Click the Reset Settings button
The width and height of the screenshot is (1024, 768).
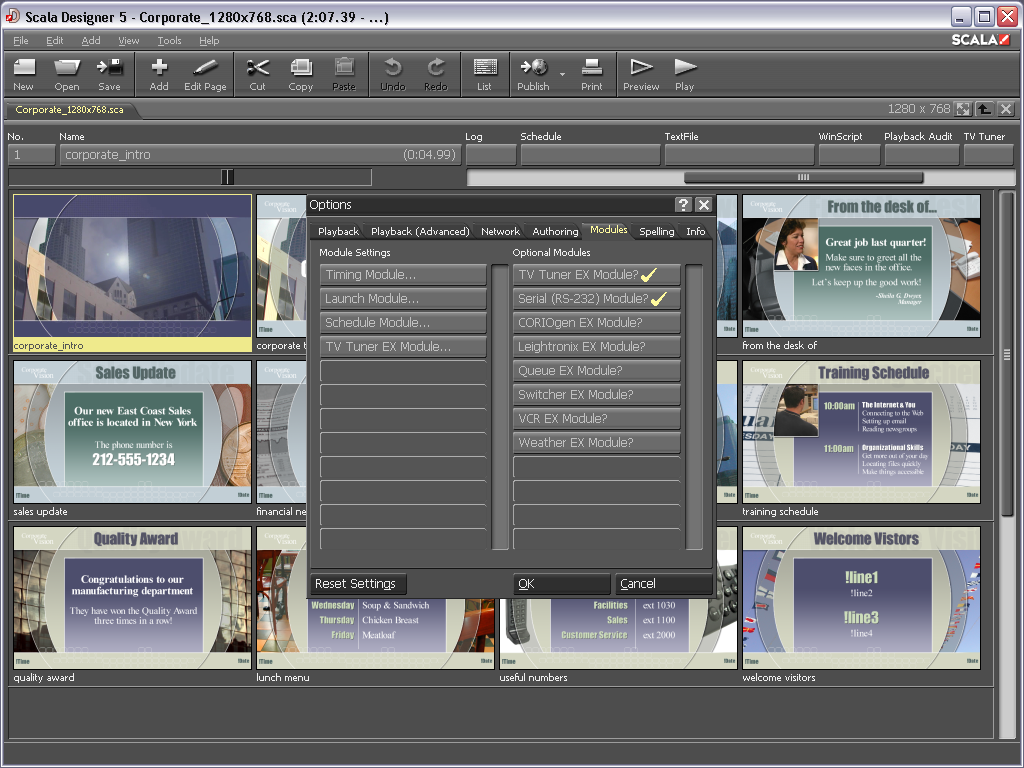click(358, 584)
